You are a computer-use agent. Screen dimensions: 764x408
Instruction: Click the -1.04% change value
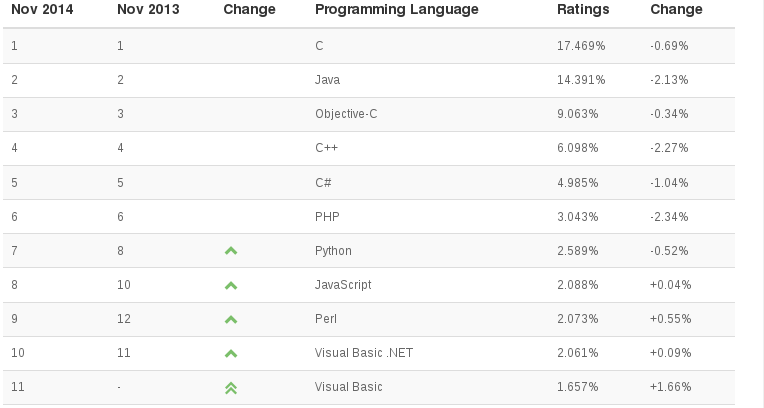tap(669, 183)
